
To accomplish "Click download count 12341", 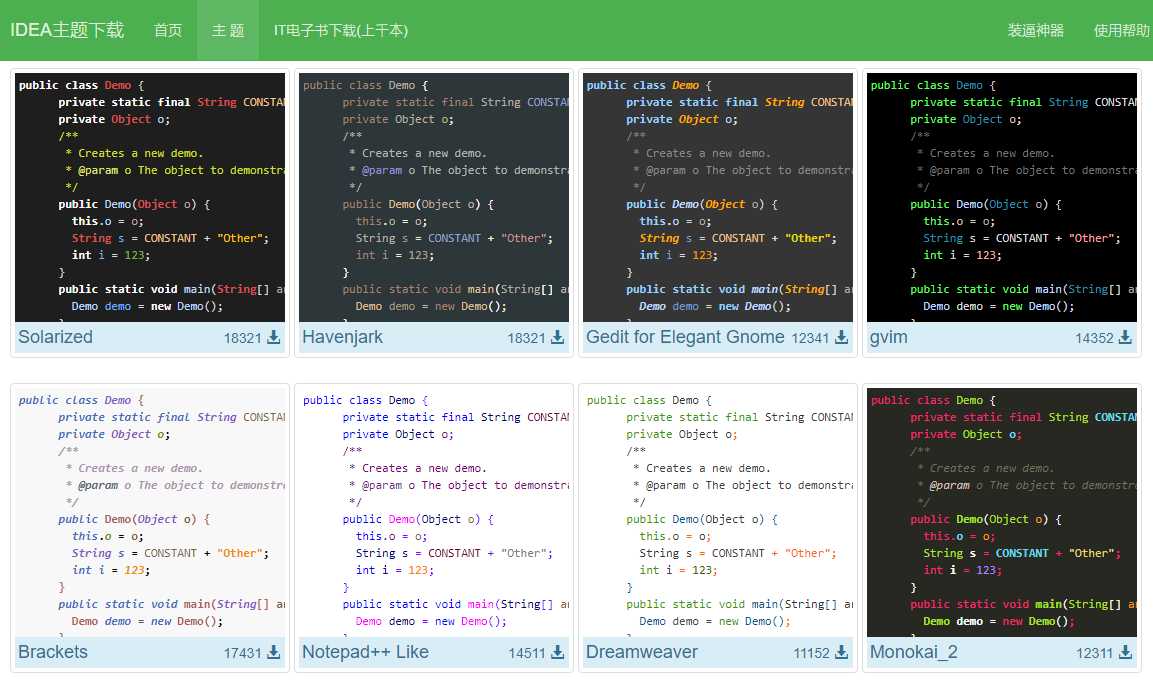I will pyautogui.click(x=810, y=338).
